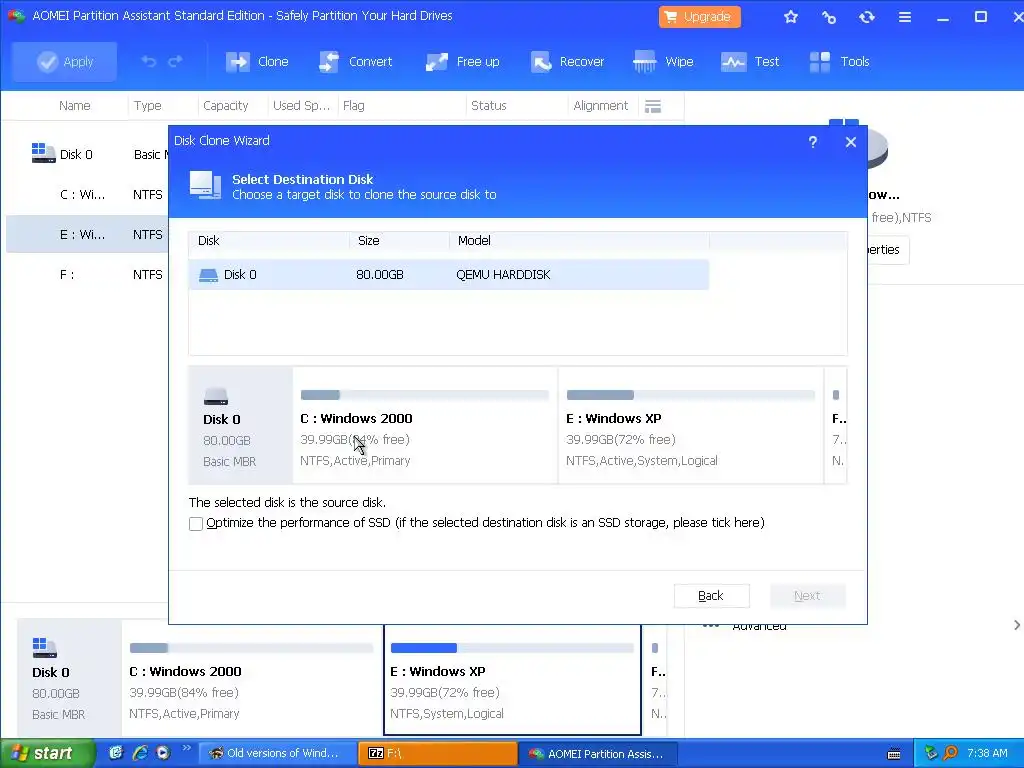Image resolution: width=1024 pixels, height=768 pixels.
Task: Click the key-shaped register icon in title bar
Action: point(829,17)
